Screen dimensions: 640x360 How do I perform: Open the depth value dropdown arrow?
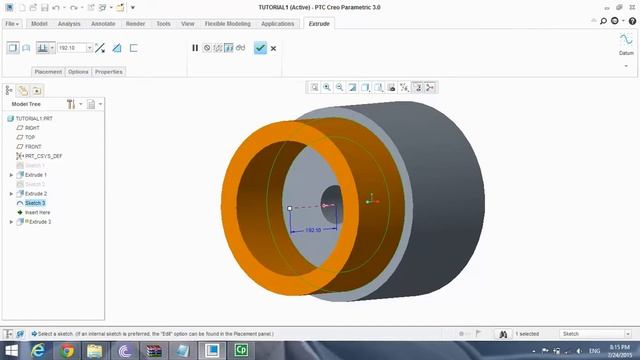tap(89, 48)
